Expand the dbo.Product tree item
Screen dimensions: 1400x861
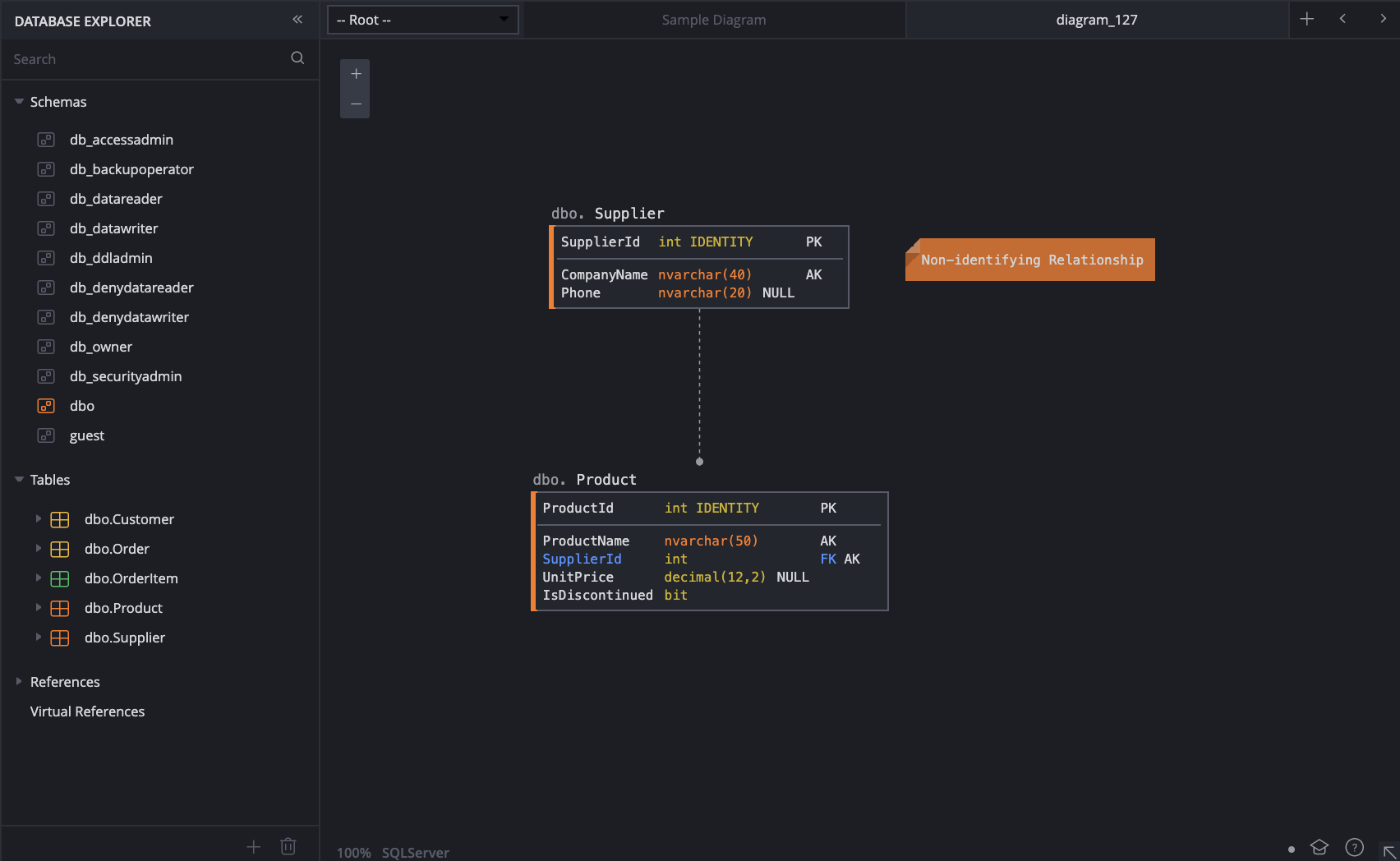coord(38,608)
